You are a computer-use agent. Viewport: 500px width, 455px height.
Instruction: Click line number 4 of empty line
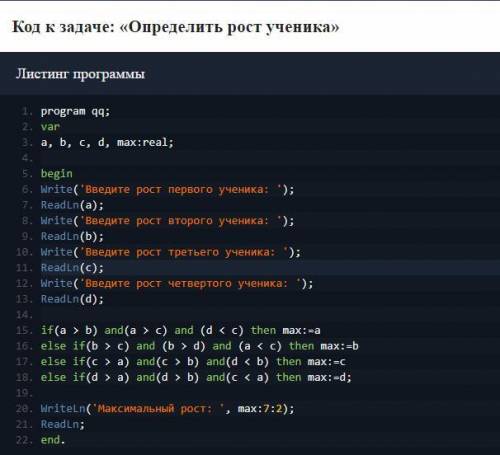27,158
